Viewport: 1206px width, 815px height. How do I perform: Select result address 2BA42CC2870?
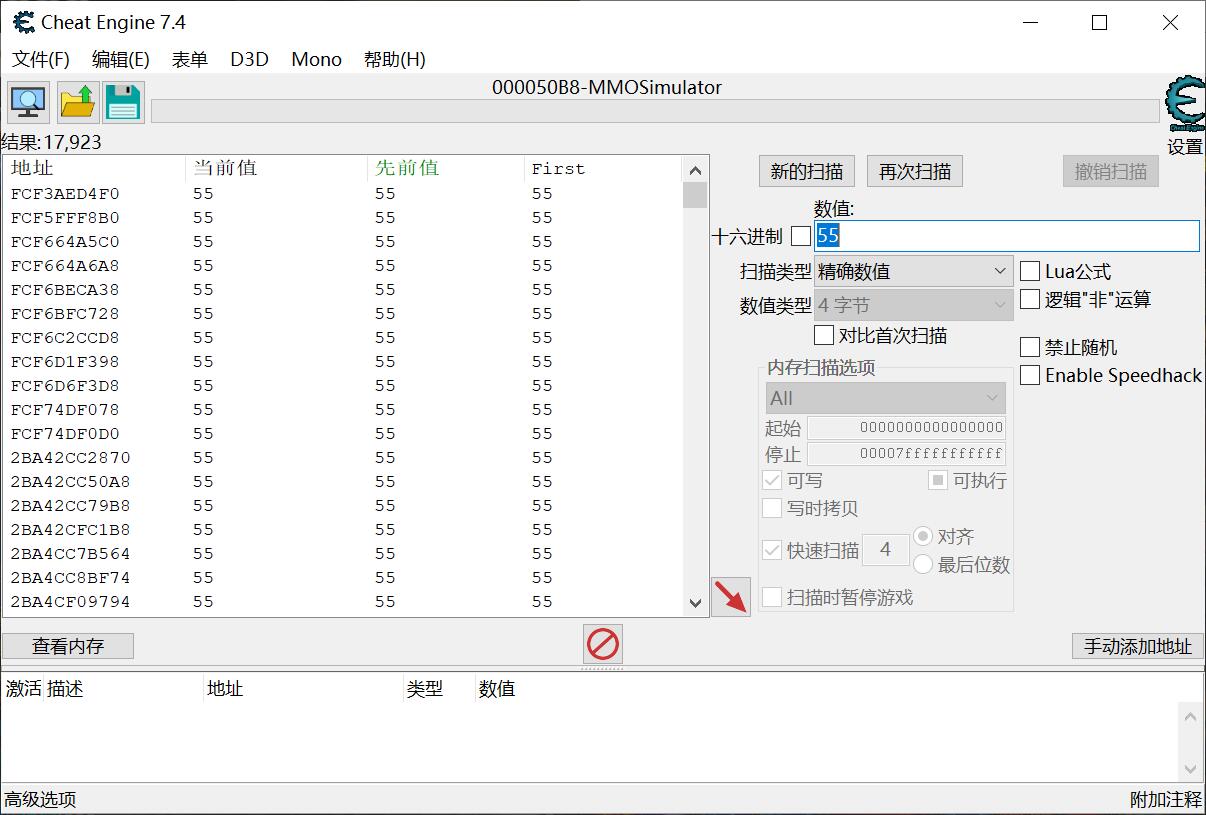pos(71,458)
